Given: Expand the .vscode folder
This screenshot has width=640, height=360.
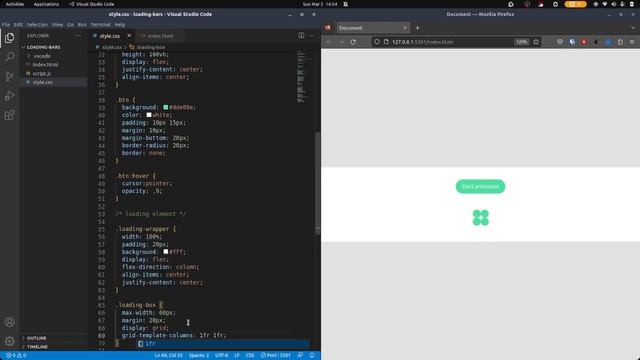Looking at the screenshot, I should [x=41, y=56].
